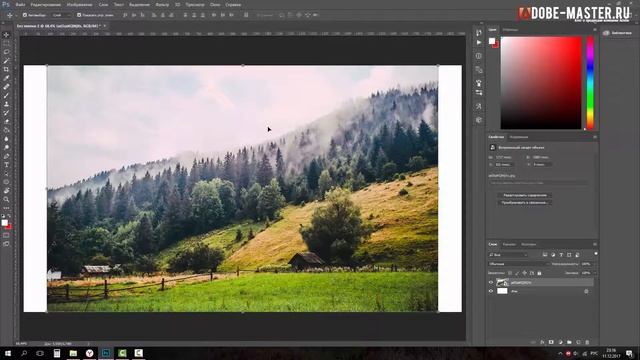Close the open document tab

coord(104,26)
